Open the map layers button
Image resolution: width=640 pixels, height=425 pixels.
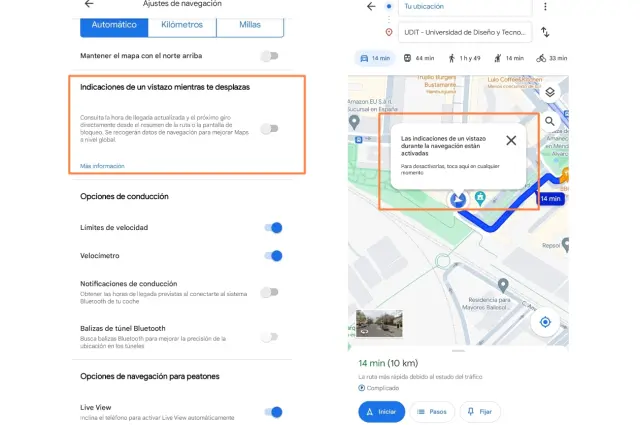(549, 93)
